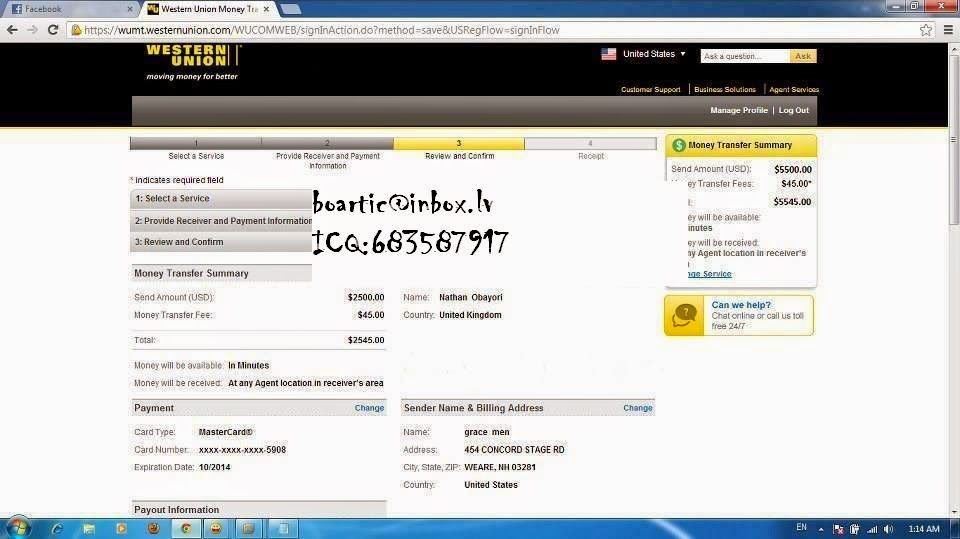Viewport: 960px width, 539px height.
Task: Click the $2500.00 send amount
Action: point(366,297)
